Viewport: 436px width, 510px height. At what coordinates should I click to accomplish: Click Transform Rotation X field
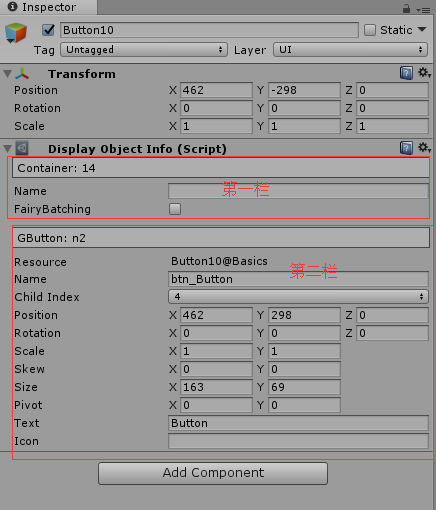[216, 108]
